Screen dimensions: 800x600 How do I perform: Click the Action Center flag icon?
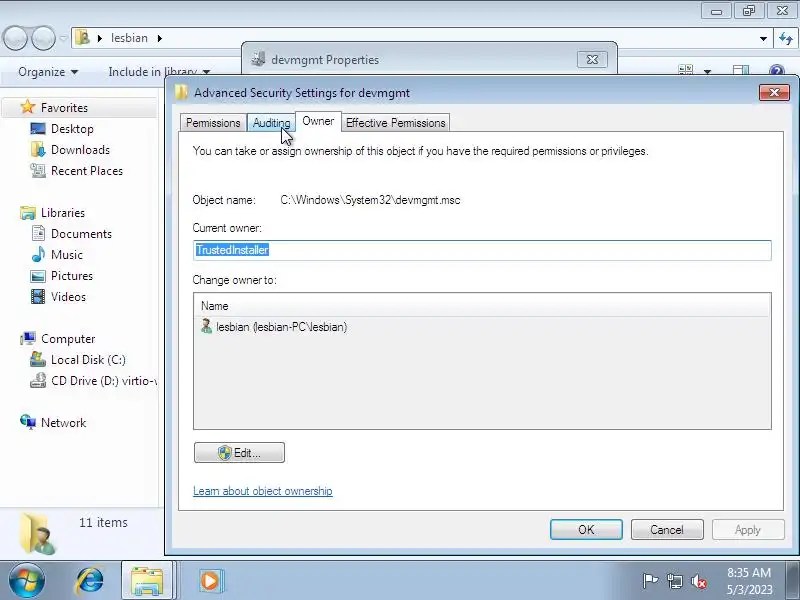[x=649, y=581]
